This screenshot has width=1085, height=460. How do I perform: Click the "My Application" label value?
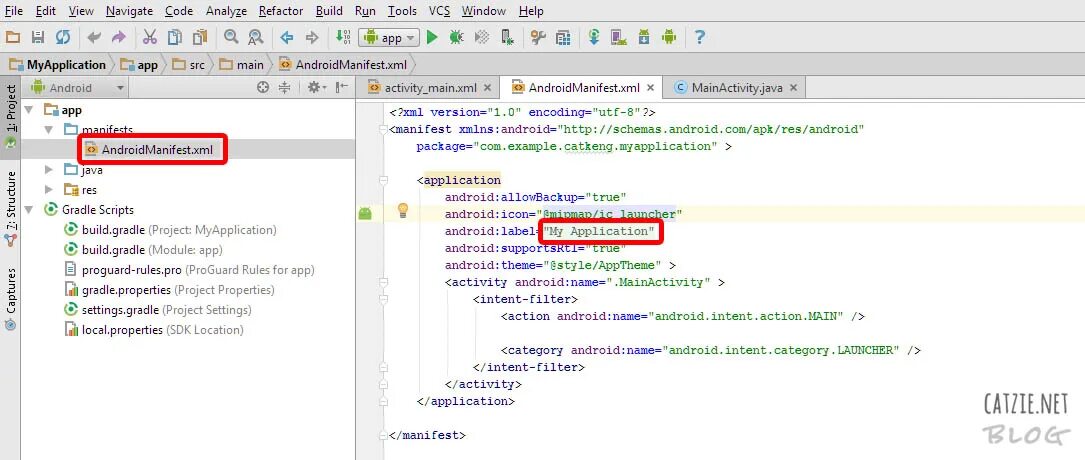pos(600,231)
